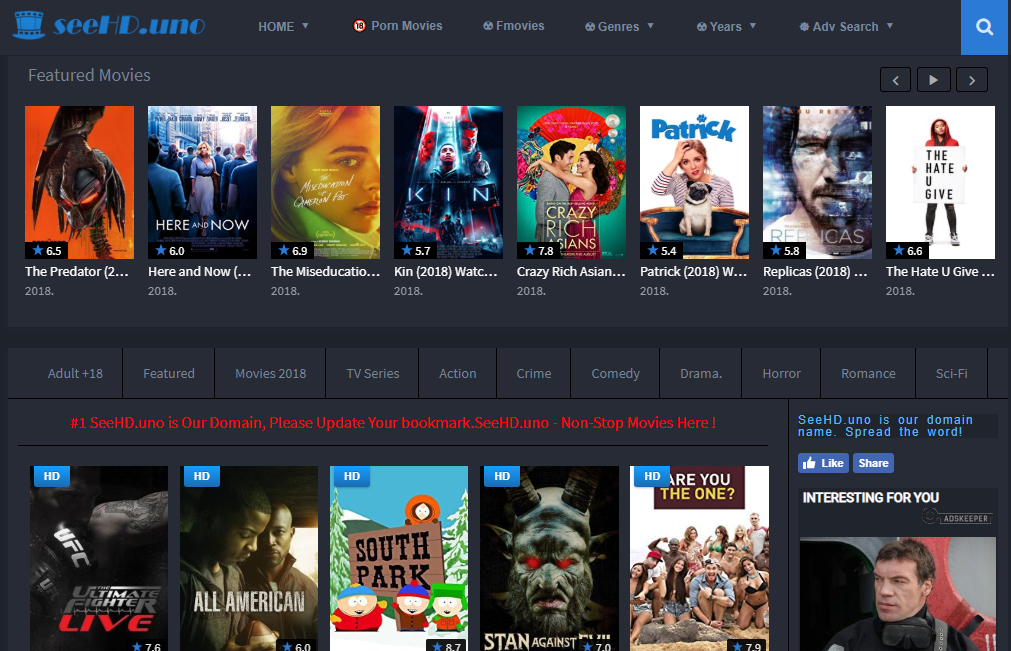
Task: Switch to the Horror tab
Action: tap(781, 373)
